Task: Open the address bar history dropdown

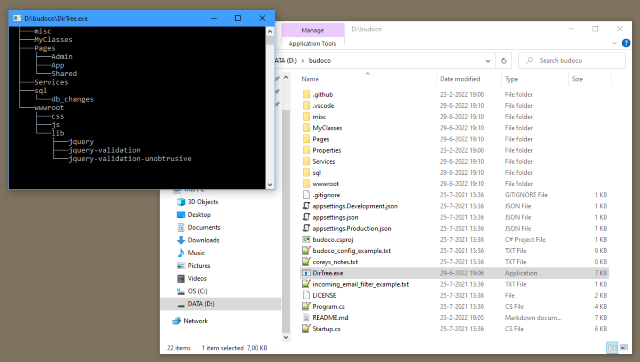Action: click(488, 60)
